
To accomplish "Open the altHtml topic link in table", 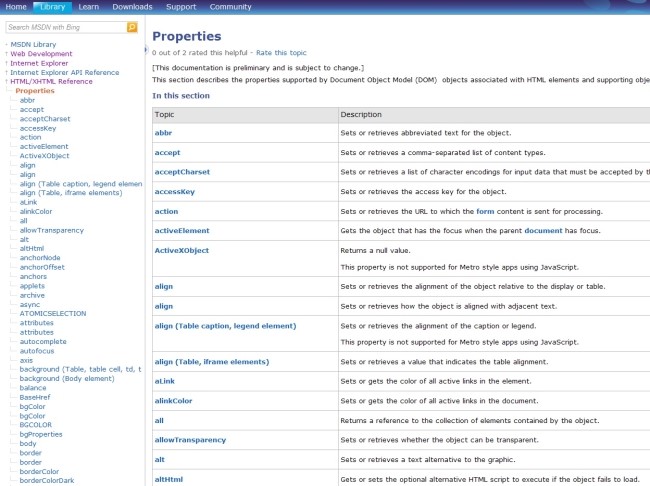I will [169, 479].
